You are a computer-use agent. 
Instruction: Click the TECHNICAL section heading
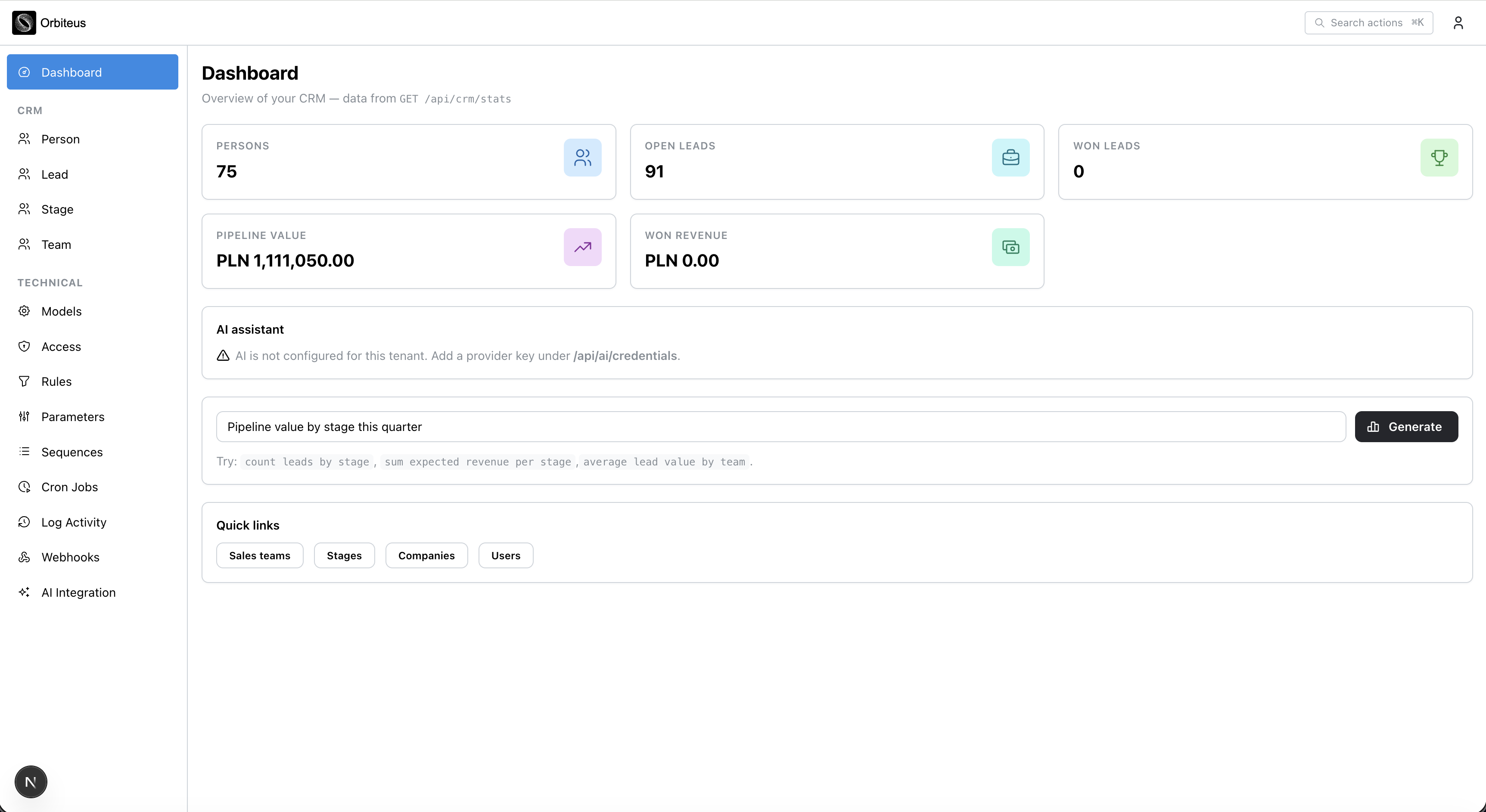point(50,282)
